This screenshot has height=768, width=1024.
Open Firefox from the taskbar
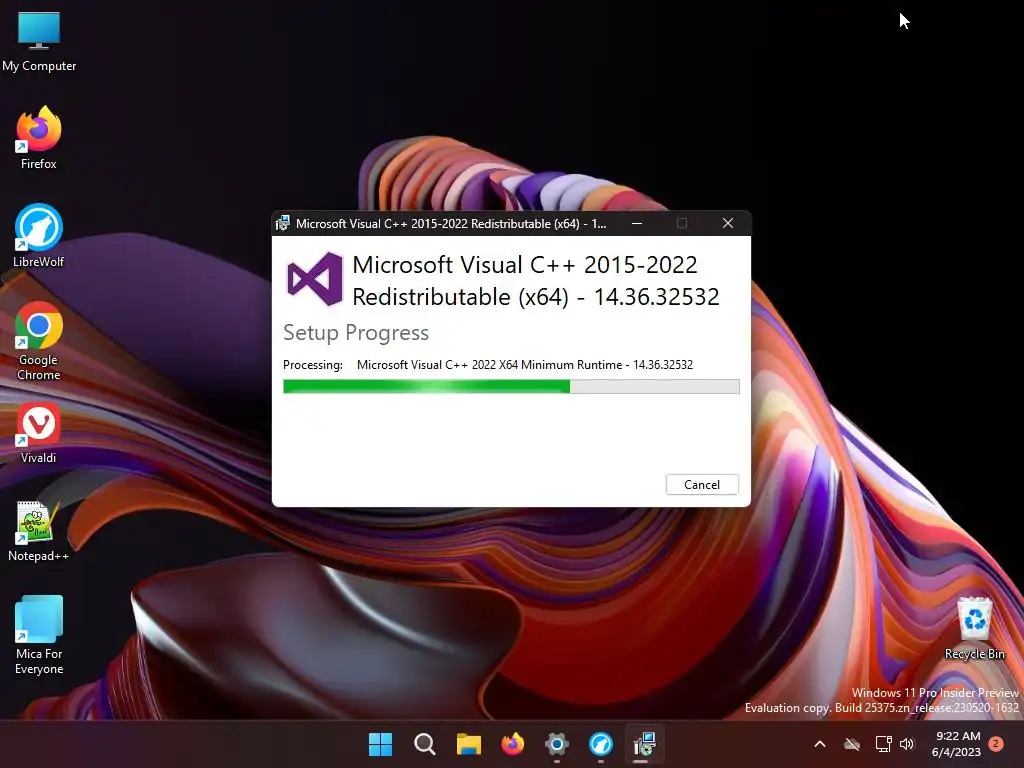(x=513, y=744)
